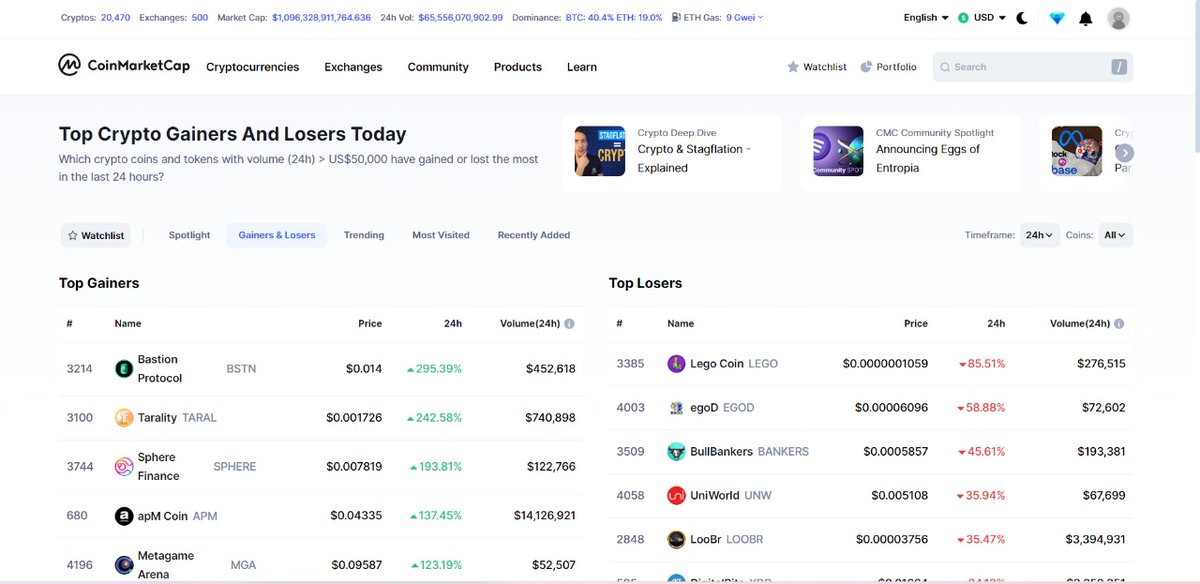This screenshot has width=1200, height=584.
Task: Open Portfolio from the header
Action: coord(888,67)
